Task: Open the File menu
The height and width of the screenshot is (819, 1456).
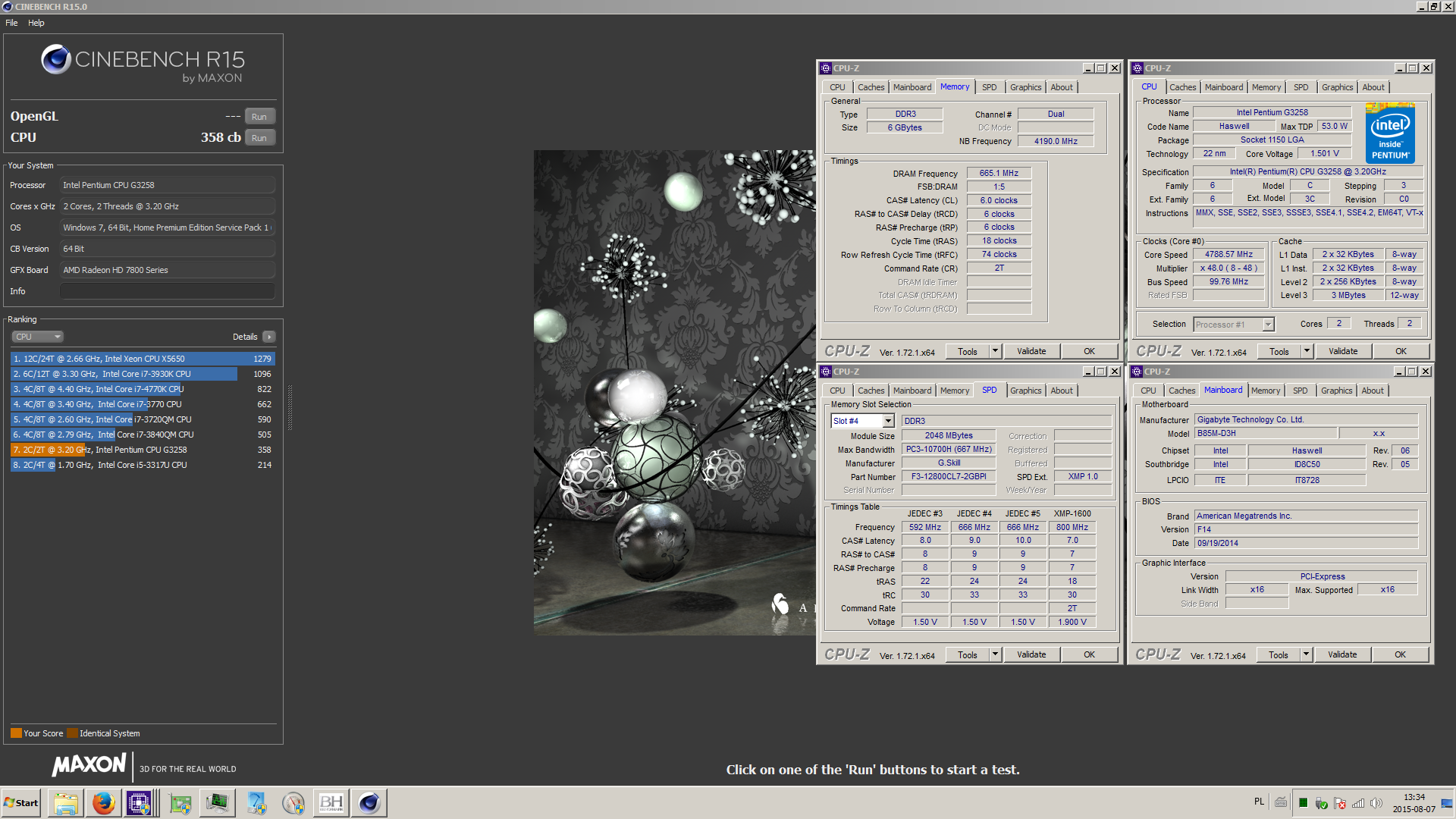Action: coord(11,23)
